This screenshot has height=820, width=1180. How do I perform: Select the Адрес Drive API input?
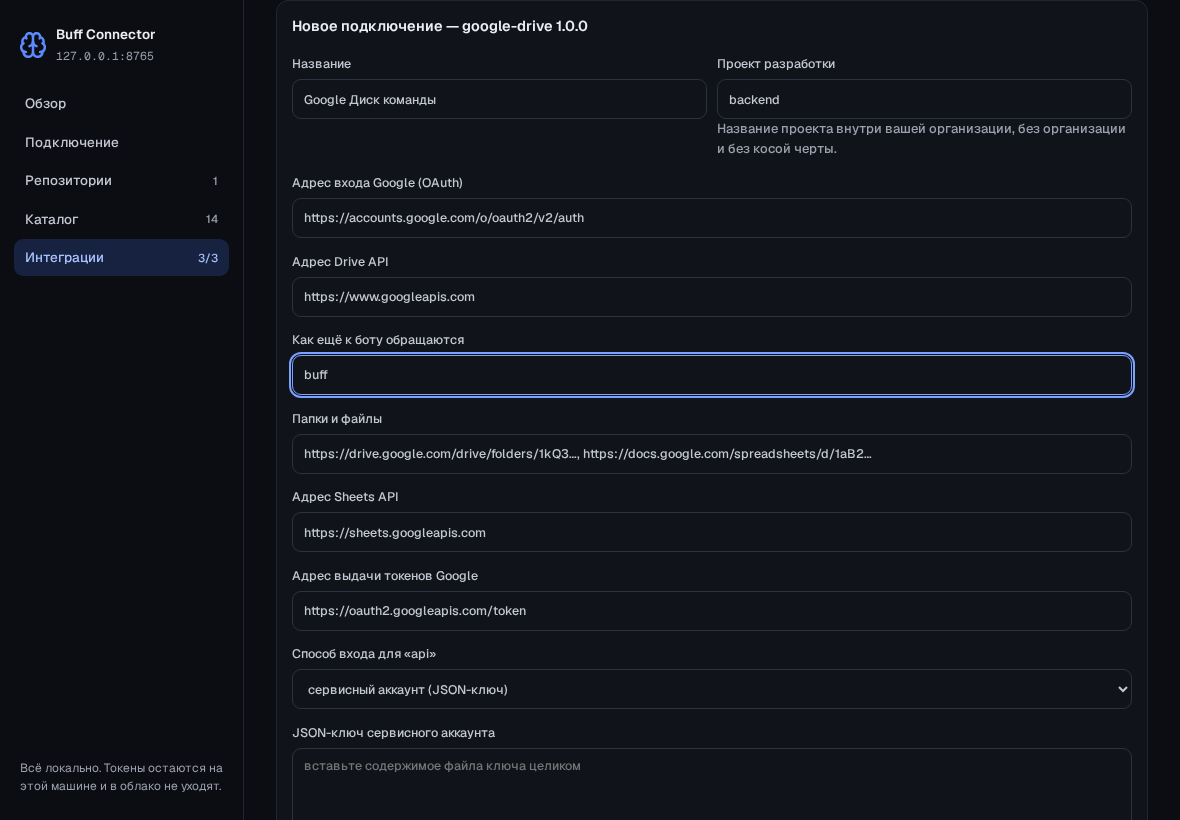[x=711, y=296]
